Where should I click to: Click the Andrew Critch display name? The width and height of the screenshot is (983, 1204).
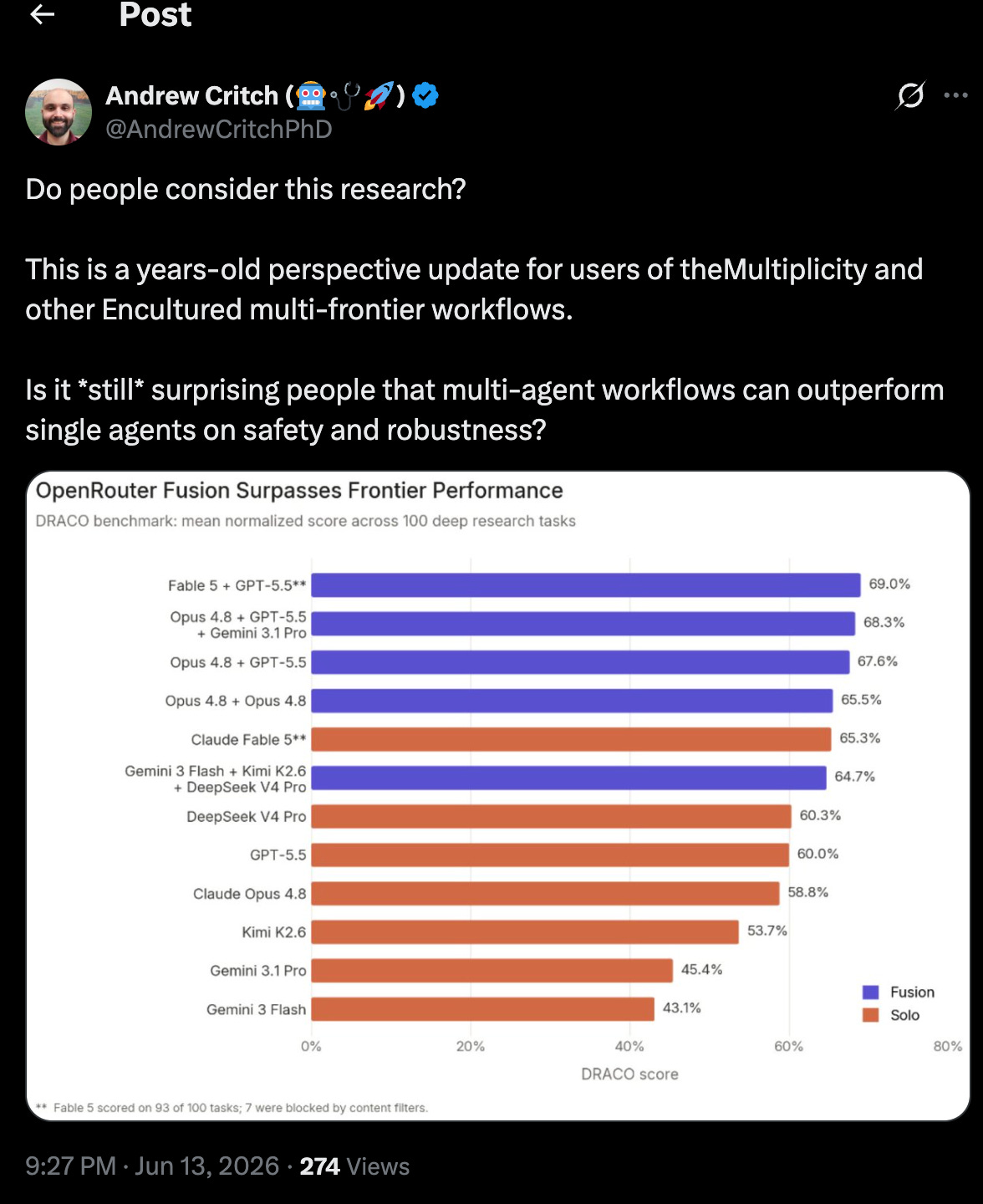(x=191, y=96)
